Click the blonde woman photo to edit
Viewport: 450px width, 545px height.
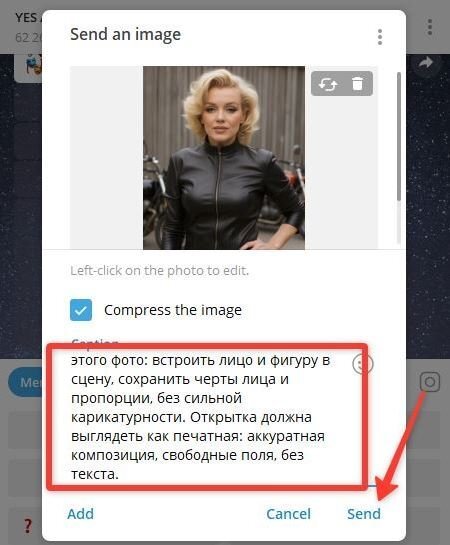(224, 157)
